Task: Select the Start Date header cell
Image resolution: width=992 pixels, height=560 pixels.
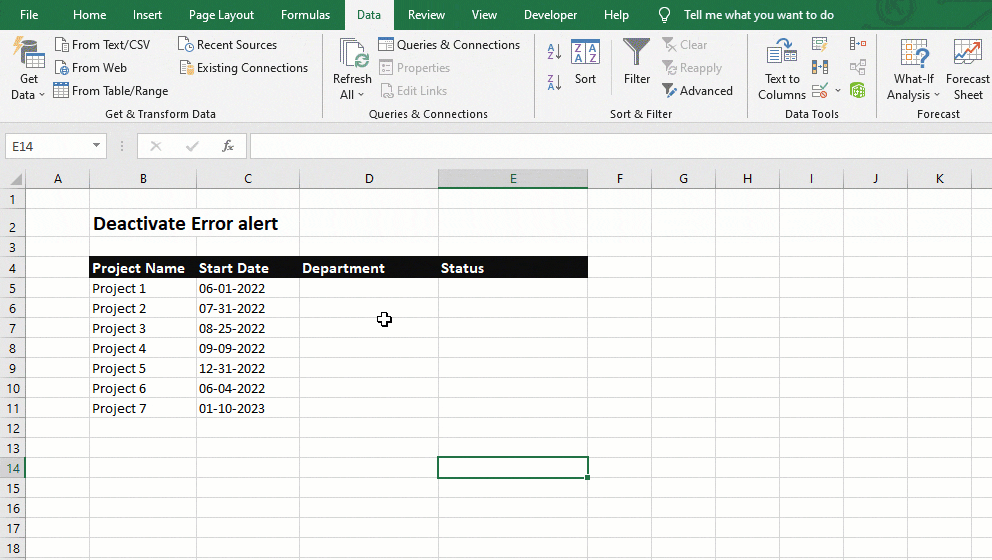Action: click(x=248, y=268)
